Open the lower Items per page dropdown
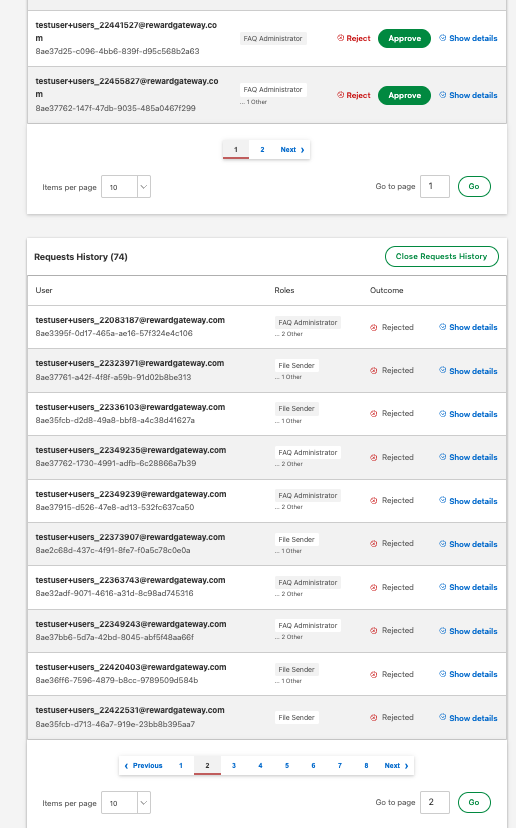This screenshot has width=516, height=828. click(x=126, y=803)
